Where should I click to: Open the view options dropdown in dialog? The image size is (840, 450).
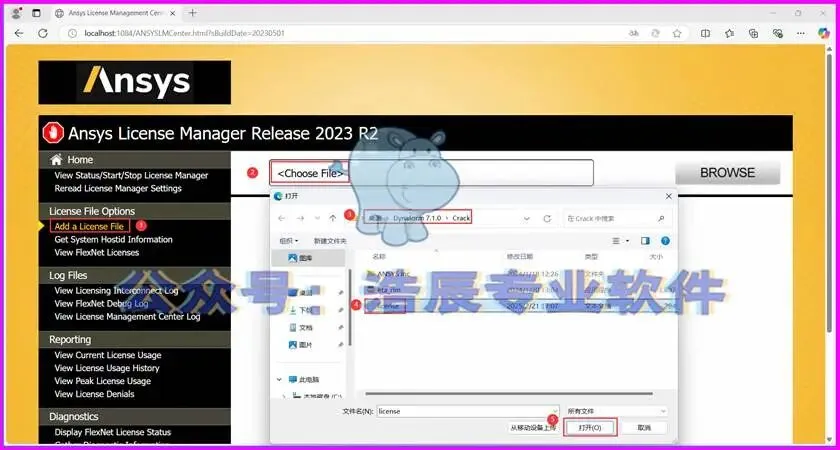point(621,241)
